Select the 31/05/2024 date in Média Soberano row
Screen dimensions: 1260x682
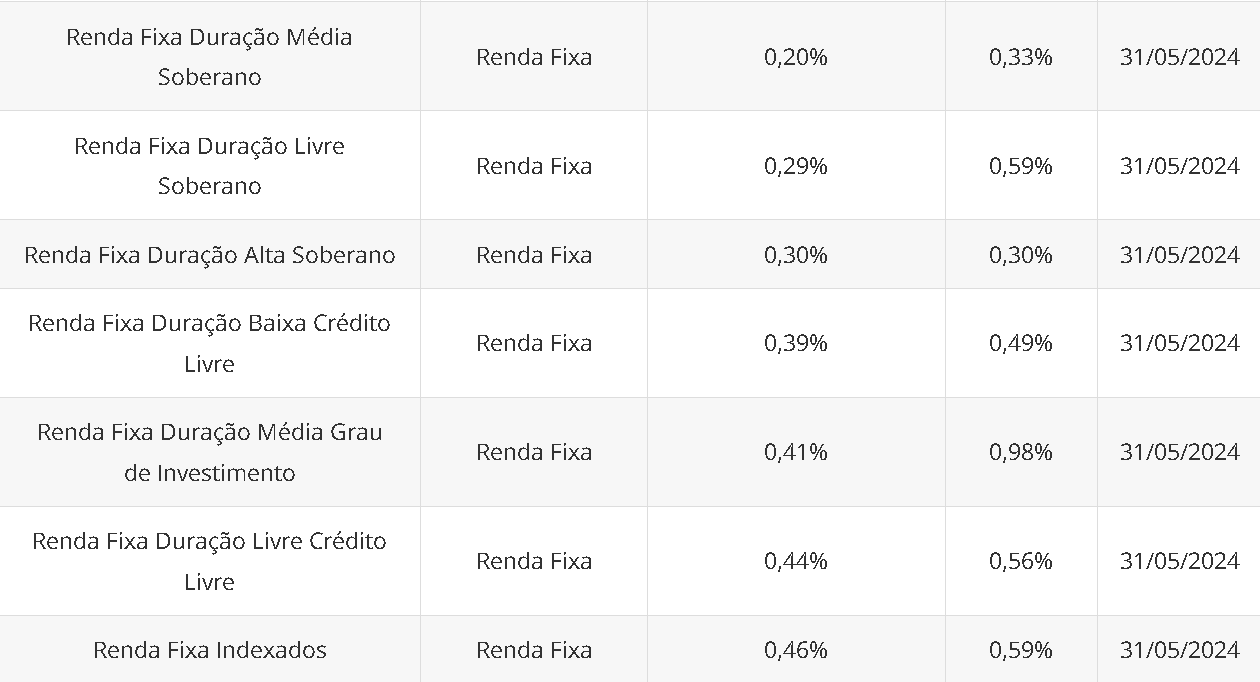click(x=1179, y=57)
